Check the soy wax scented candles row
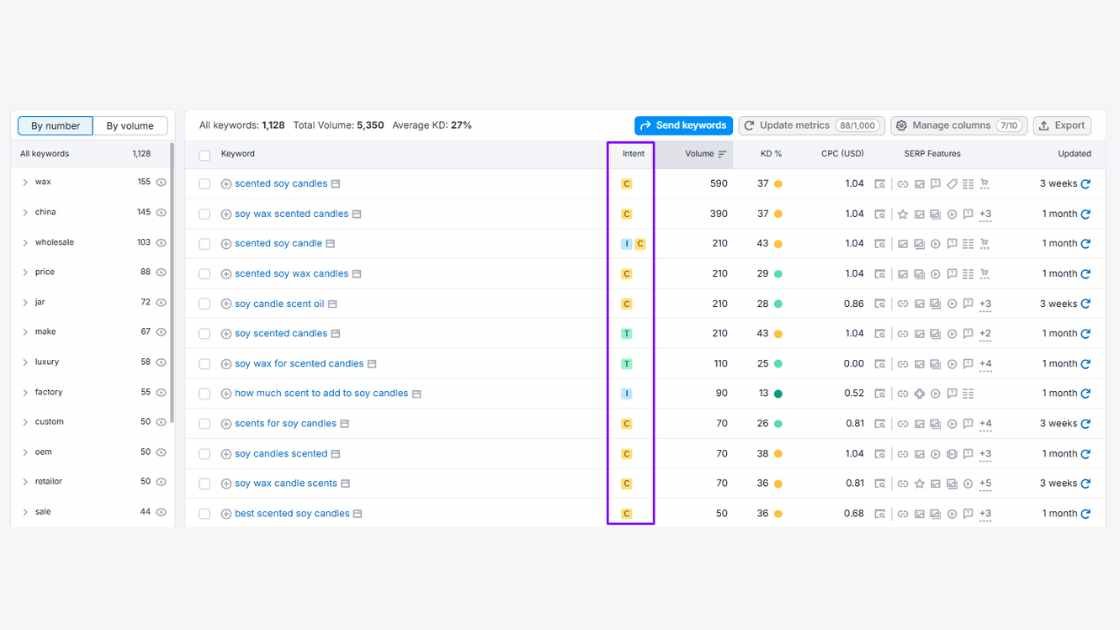Viewport: 1120px width, 630px height. [205, 214]
